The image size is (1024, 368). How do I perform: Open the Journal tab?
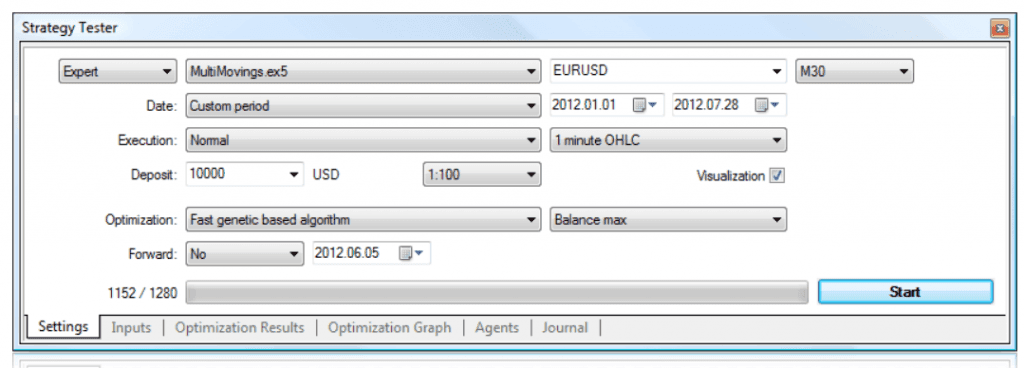pos(564,328)
